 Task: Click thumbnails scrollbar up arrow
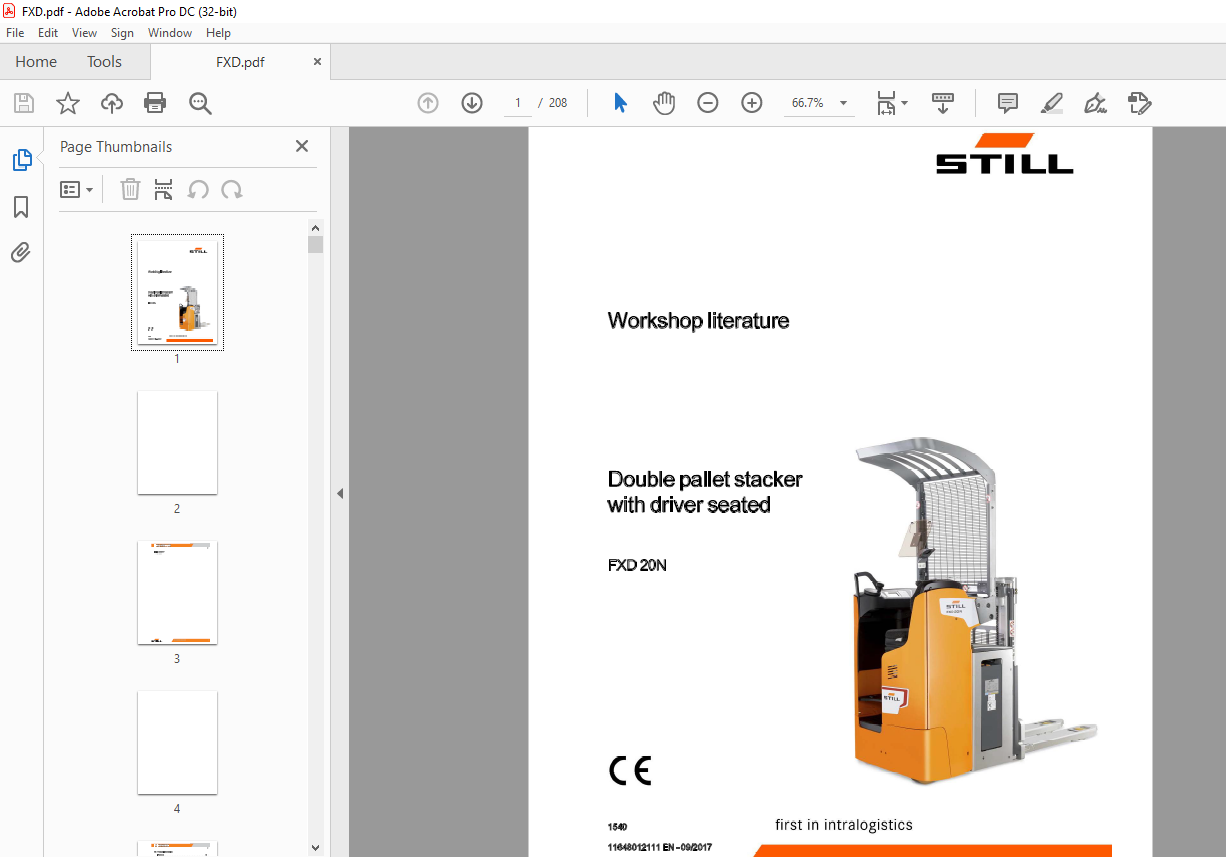point(316,228)
